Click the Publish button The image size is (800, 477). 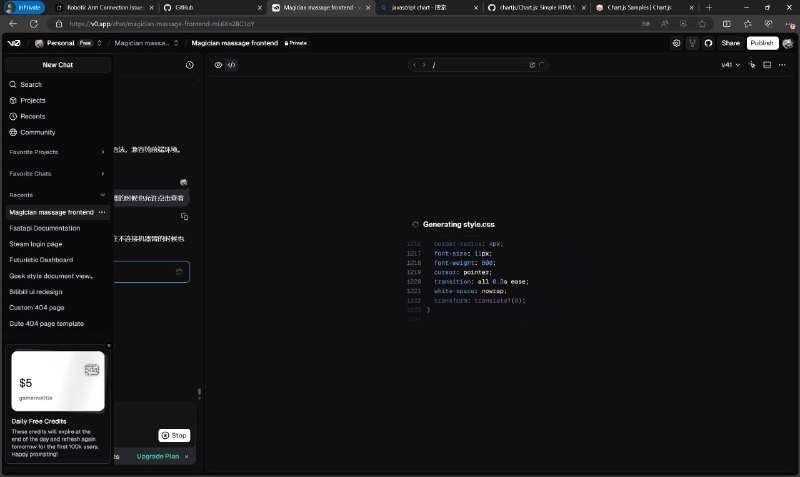coord(762,43)
